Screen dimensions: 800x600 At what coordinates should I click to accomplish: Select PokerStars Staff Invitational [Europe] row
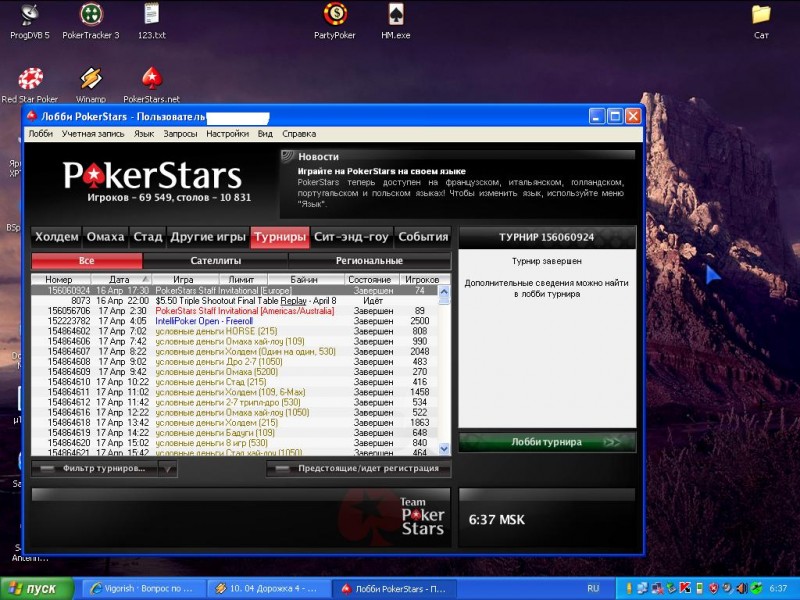[234, 290]
